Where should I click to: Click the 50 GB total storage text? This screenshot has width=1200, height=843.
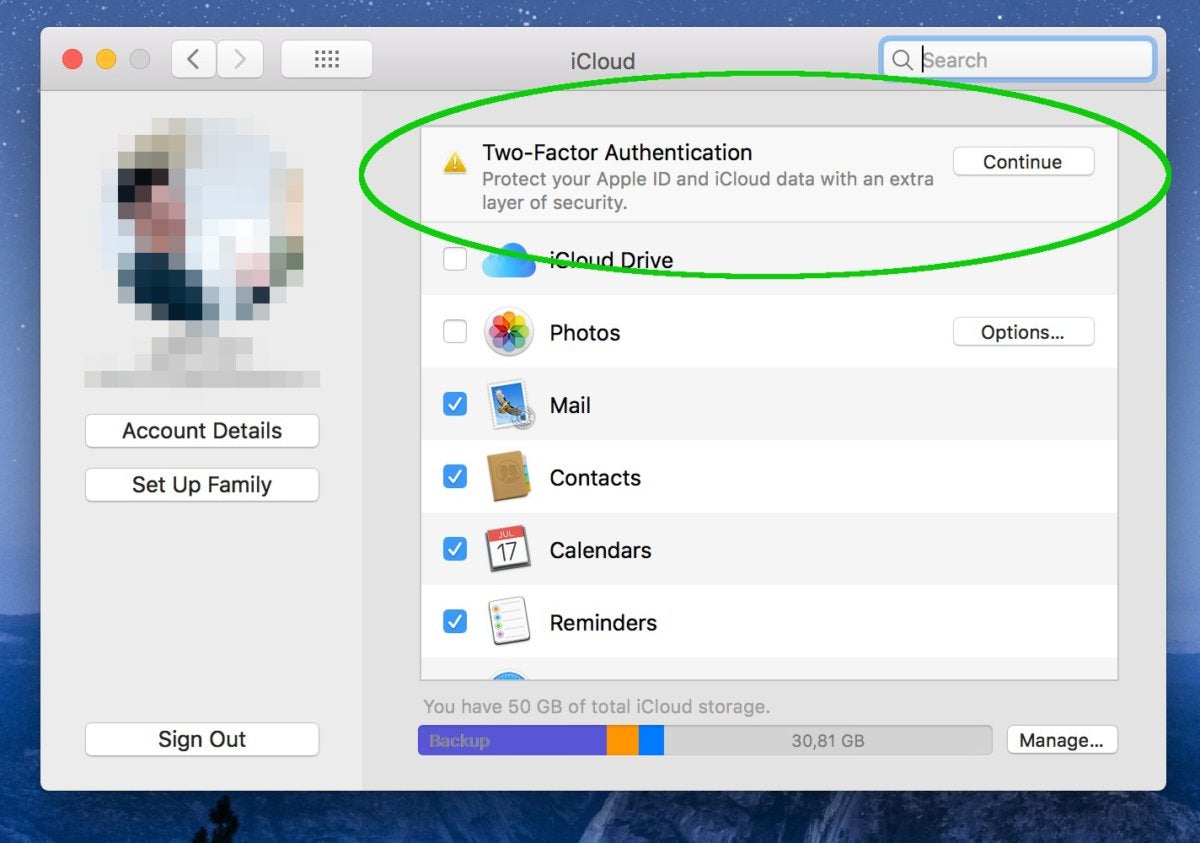tap(596, 707)
